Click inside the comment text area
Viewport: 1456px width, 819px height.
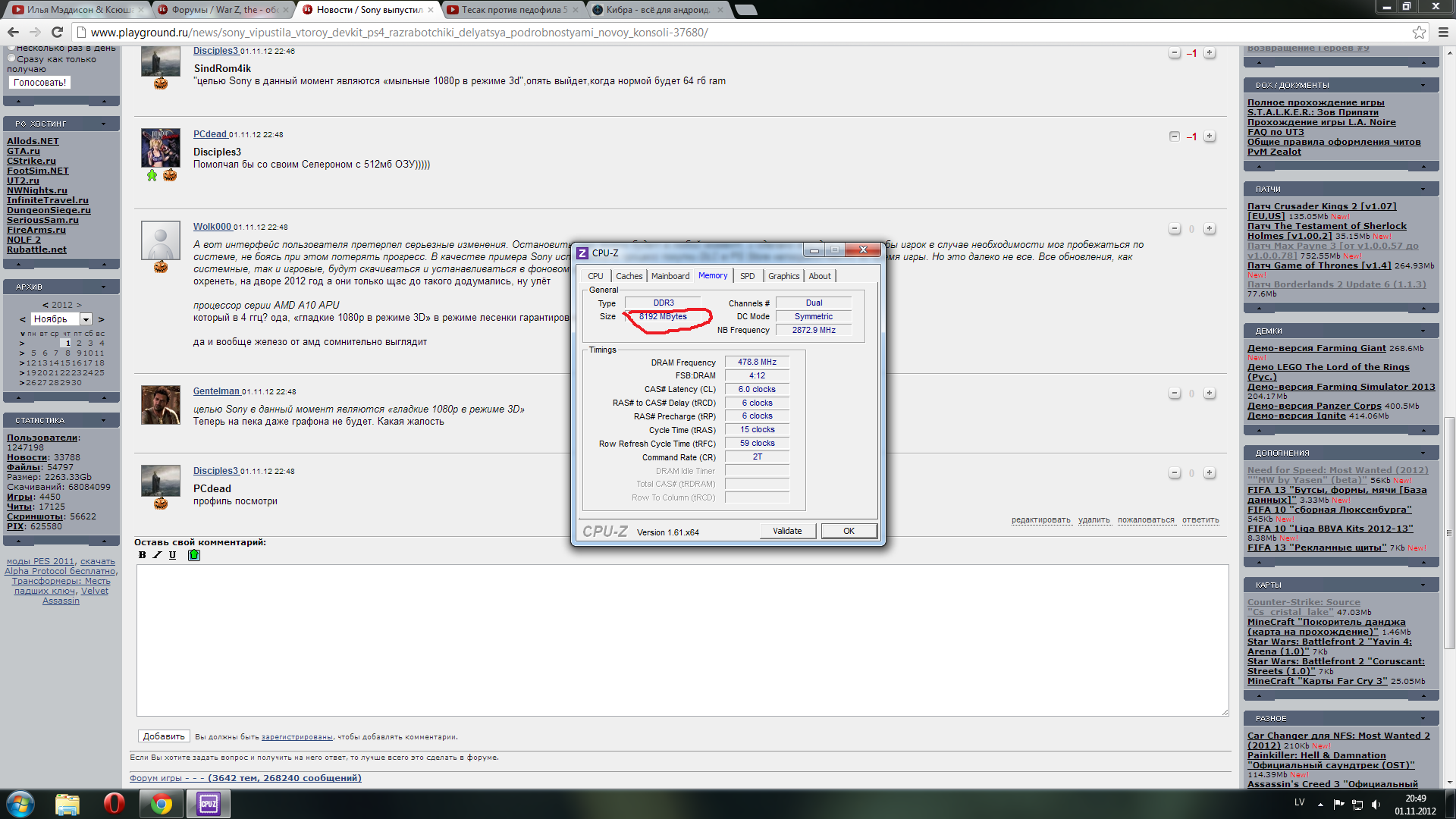[682, 641]
